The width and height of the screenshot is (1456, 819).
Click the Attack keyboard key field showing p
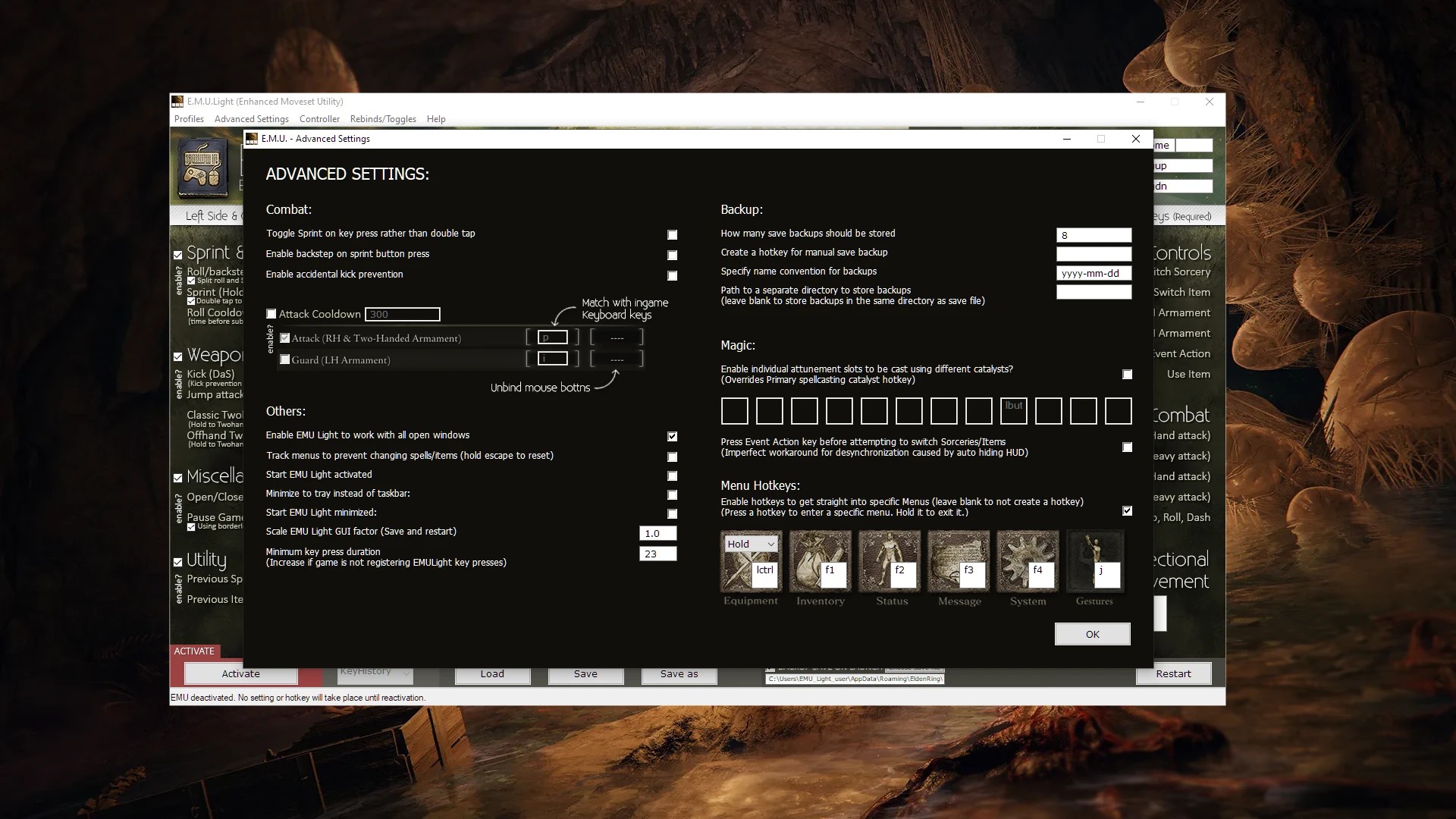tap(552, 337)
